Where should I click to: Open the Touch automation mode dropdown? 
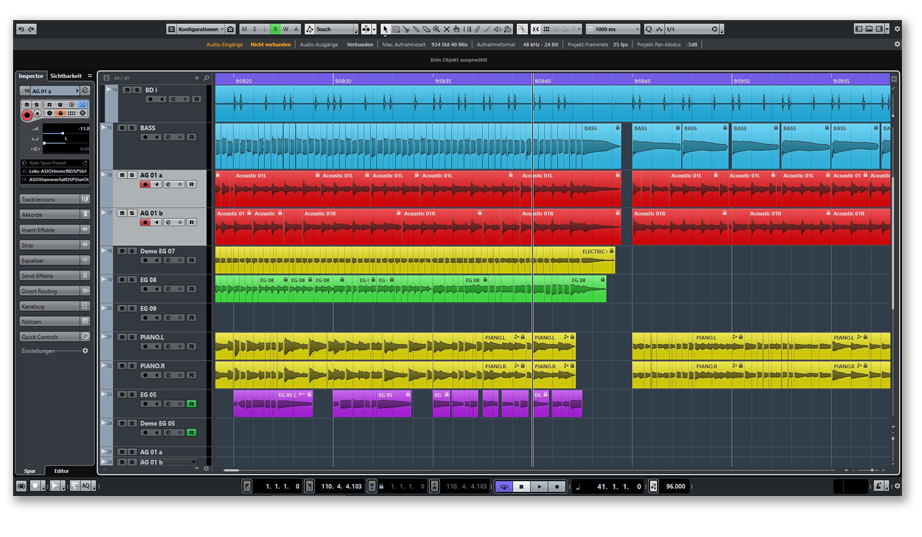[336, 29]
